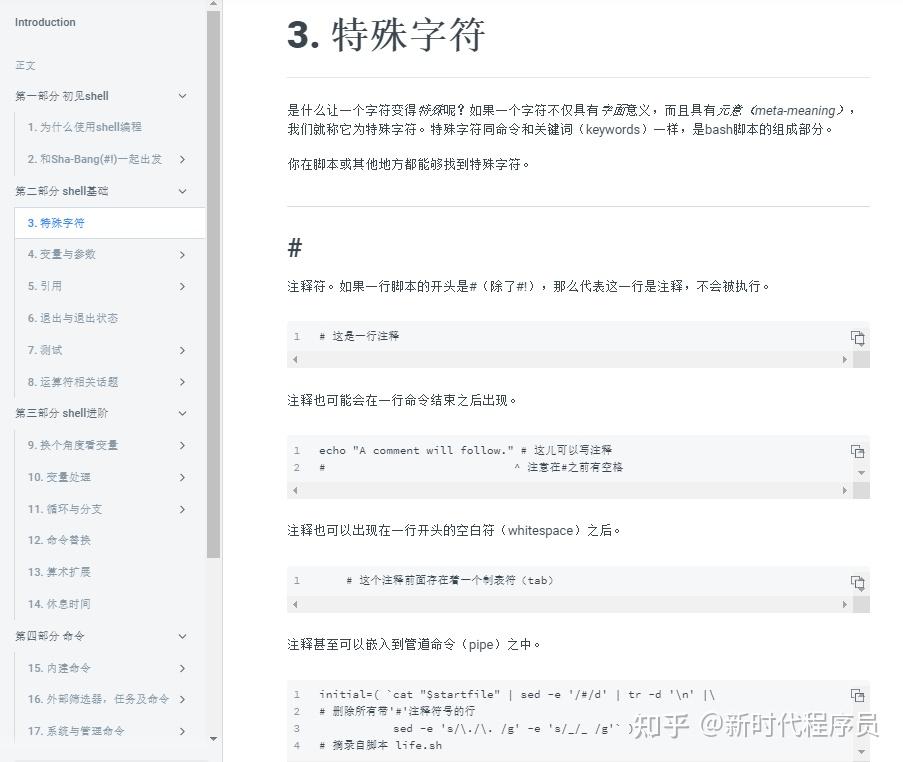Copy the "这是一行注释" code snippet

pyautogui.click(x=857, y=338)
